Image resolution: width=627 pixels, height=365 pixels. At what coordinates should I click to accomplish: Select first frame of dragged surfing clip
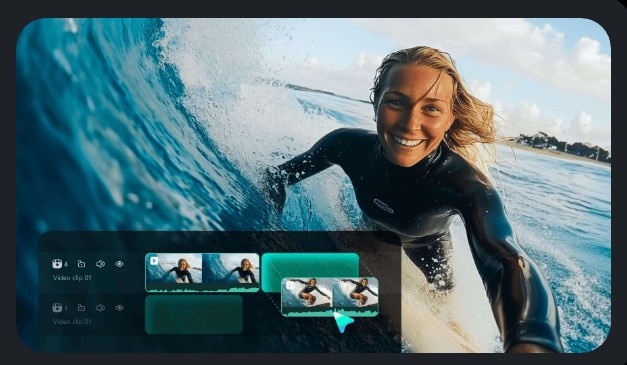[x=307, y=293]
